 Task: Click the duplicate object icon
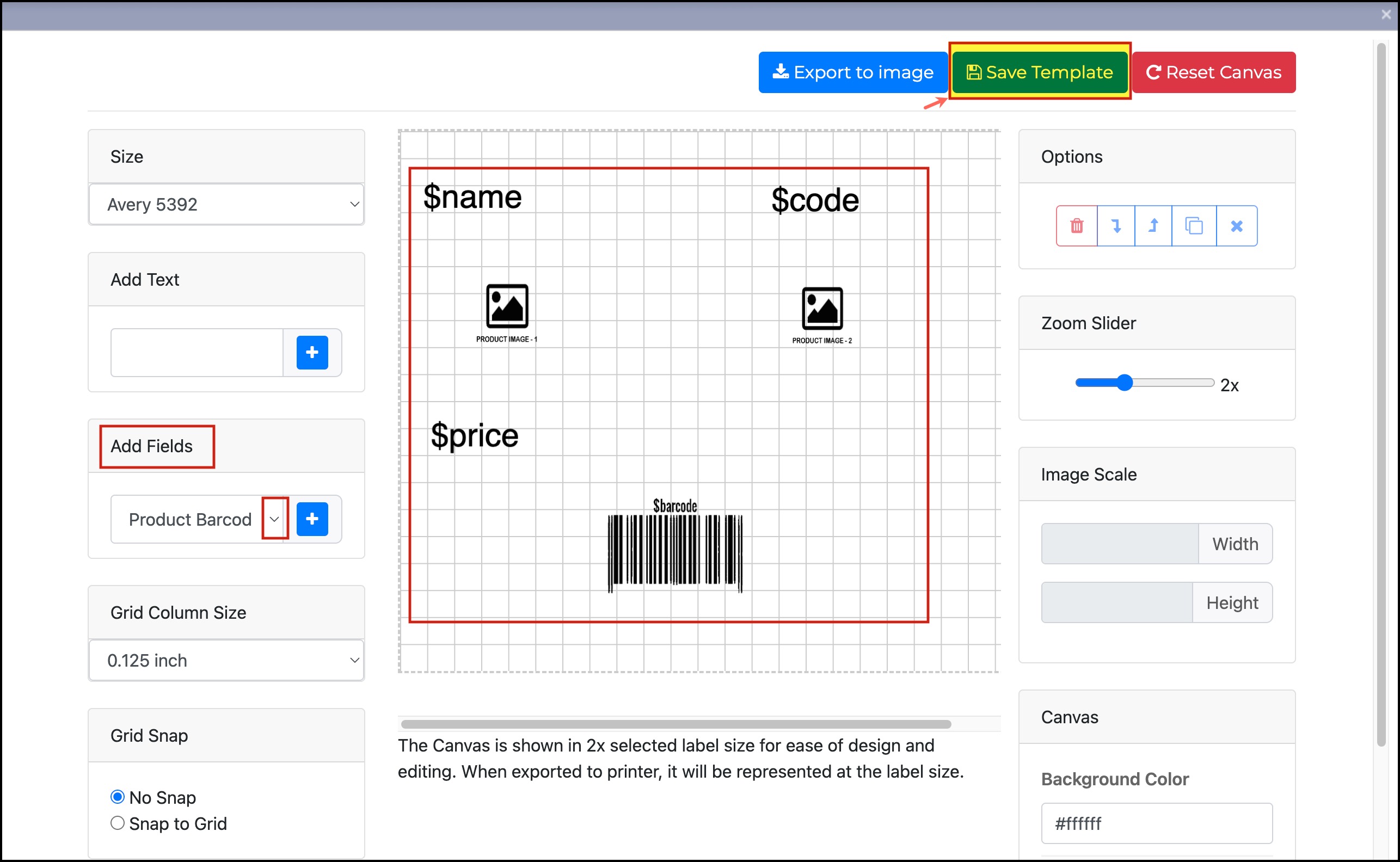pyautogui.click(x=1194, y=226)
